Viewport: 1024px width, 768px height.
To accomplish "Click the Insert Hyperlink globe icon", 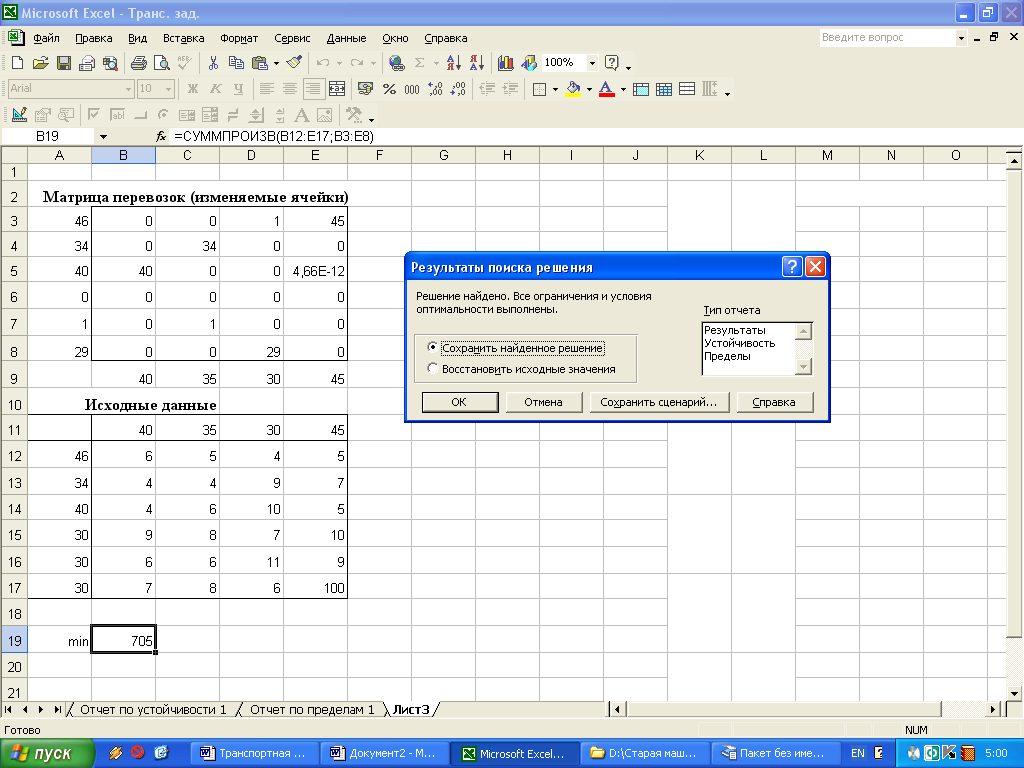I will coord(396,63).
